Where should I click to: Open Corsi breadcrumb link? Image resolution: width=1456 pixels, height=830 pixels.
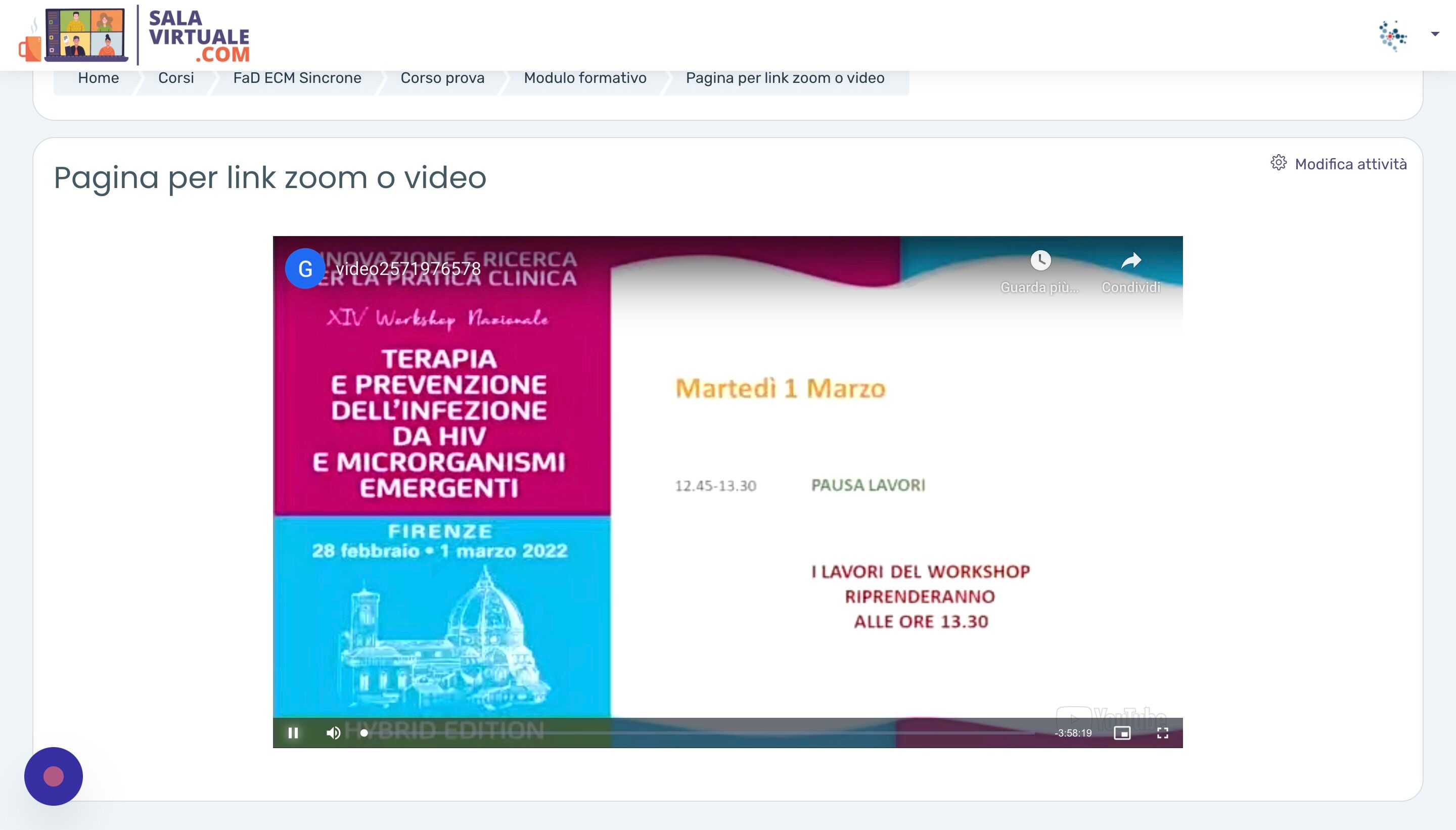pos(175,78)
